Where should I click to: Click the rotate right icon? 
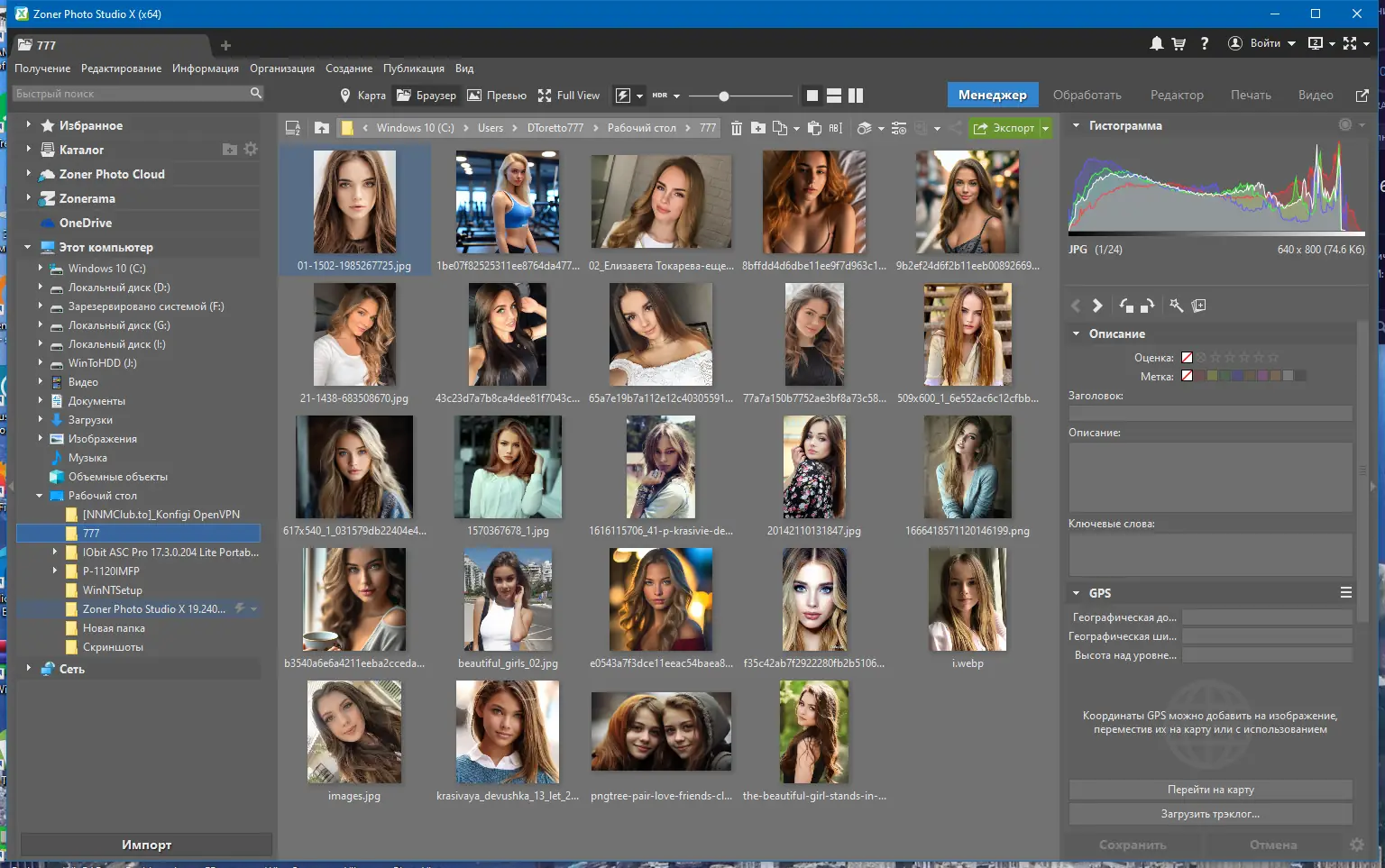(x=1147, y=306)
